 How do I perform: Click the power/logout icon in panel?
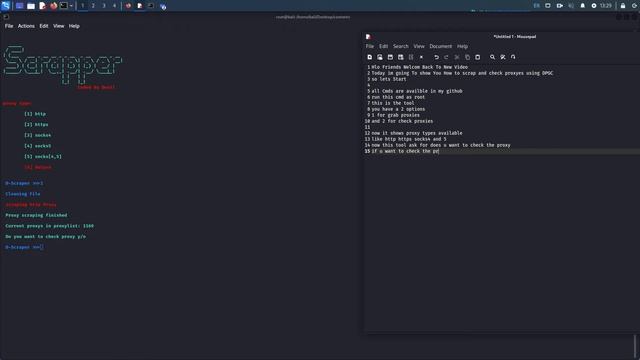click(634, 6)
